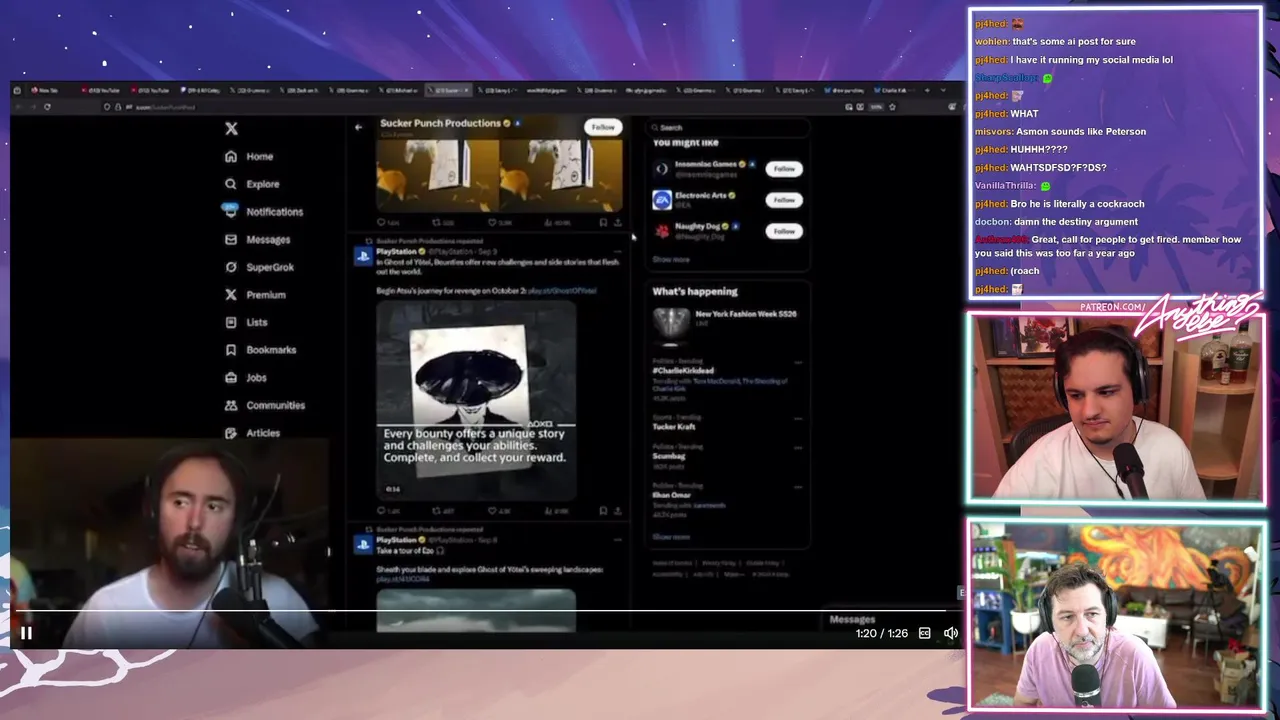Open the #CharlieKirkdead trending topic
This screenshot has width=1280, height=720.
(683, 371)
